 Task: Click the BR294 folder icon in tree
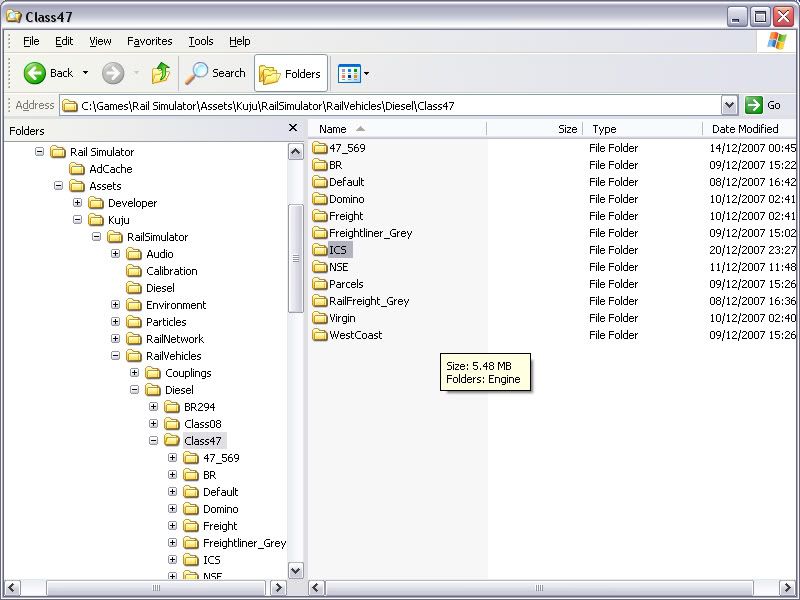click(x=172, y=407)
